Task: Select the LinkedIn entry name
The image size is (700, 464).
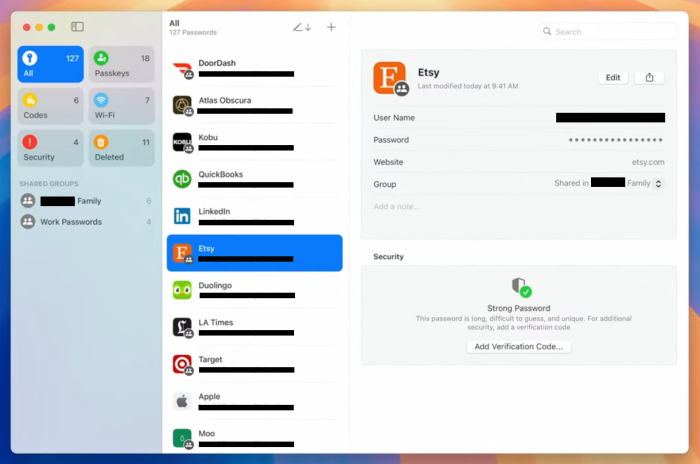Action: [x=214, y=211]
